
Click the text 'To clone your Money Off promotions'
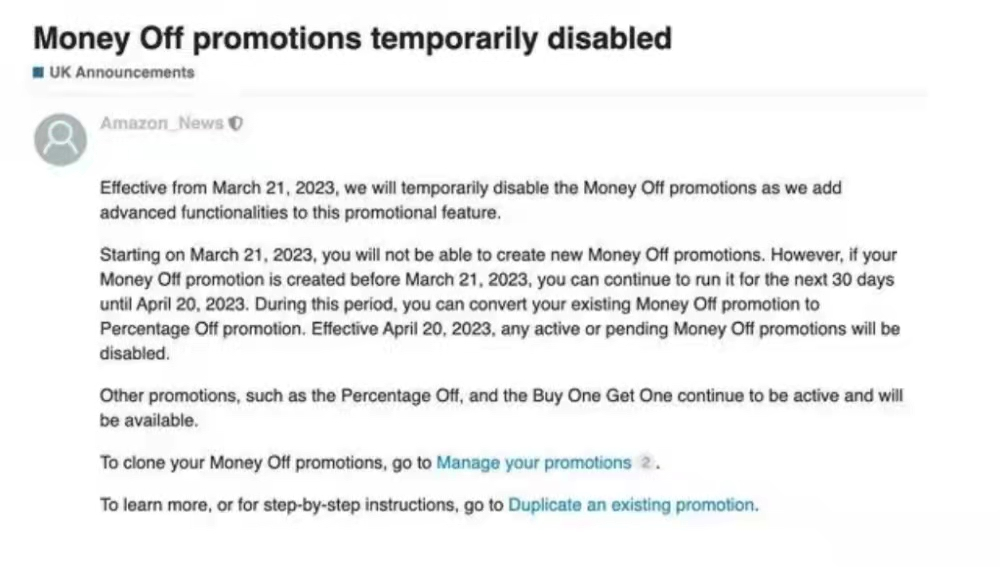pyautogui.click(x=265, y=463)
